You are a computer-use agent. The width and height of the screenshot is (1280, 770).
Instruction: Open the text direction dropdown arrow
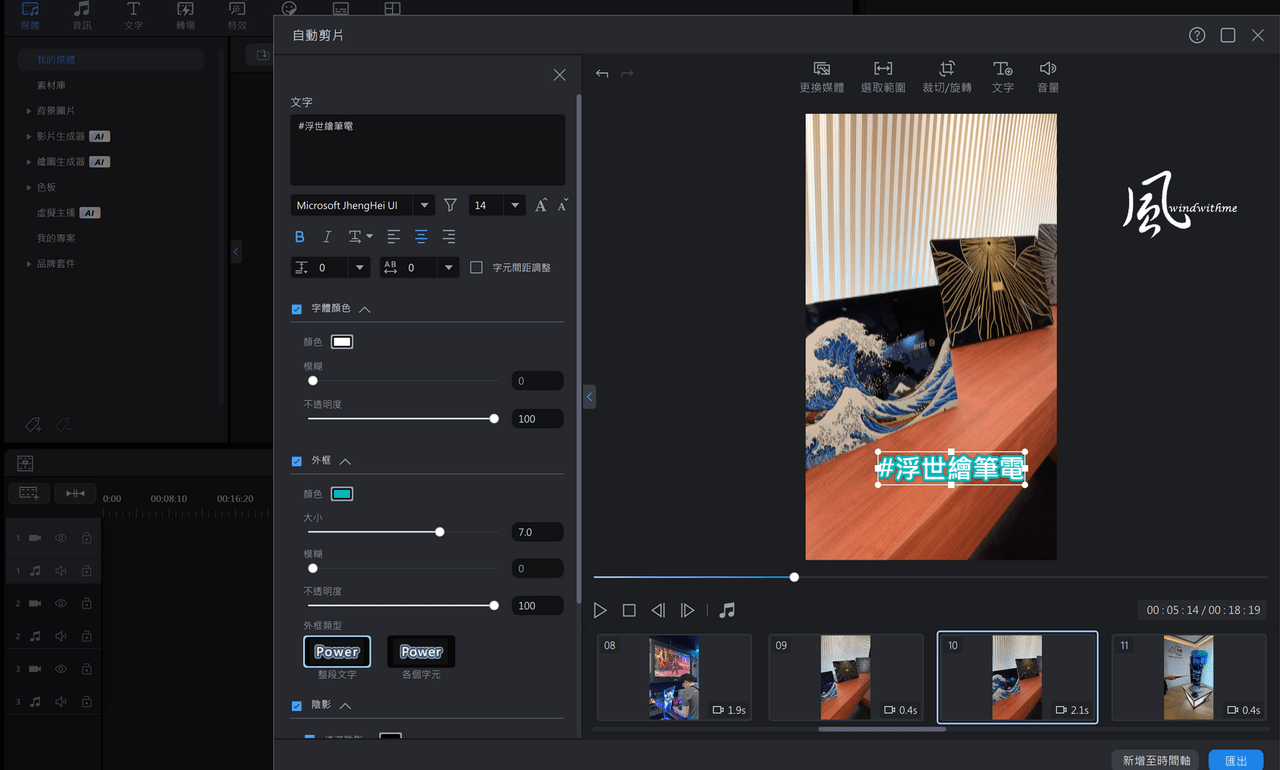[370, 237]
